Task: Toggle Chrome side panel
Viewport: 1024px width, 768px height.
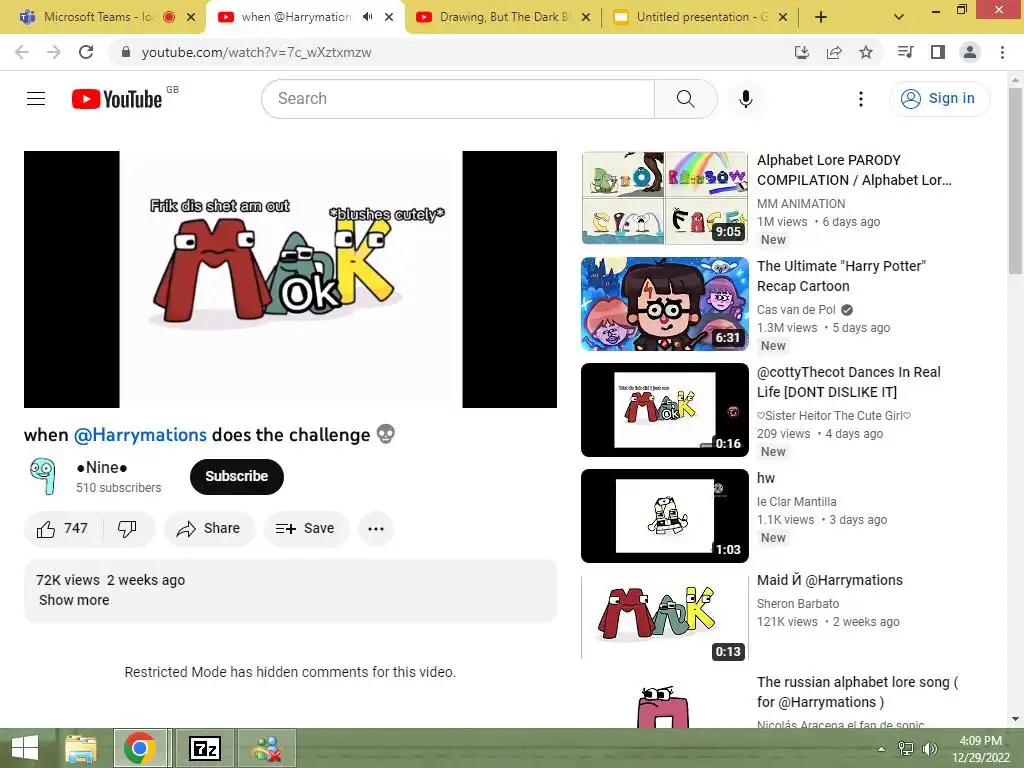Action: (938, 52)
